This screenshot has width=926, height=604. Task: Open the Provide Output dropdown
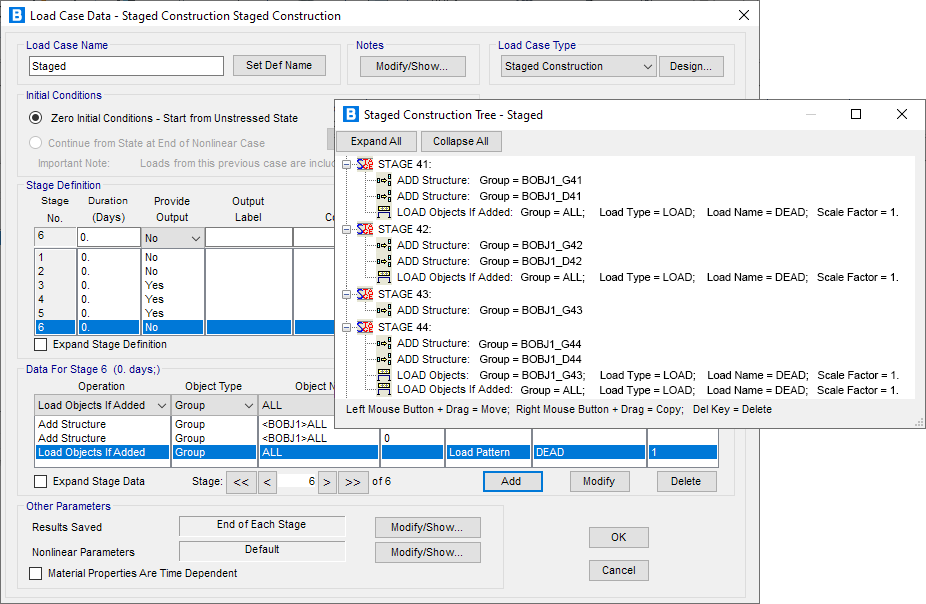tap(194, 238)
